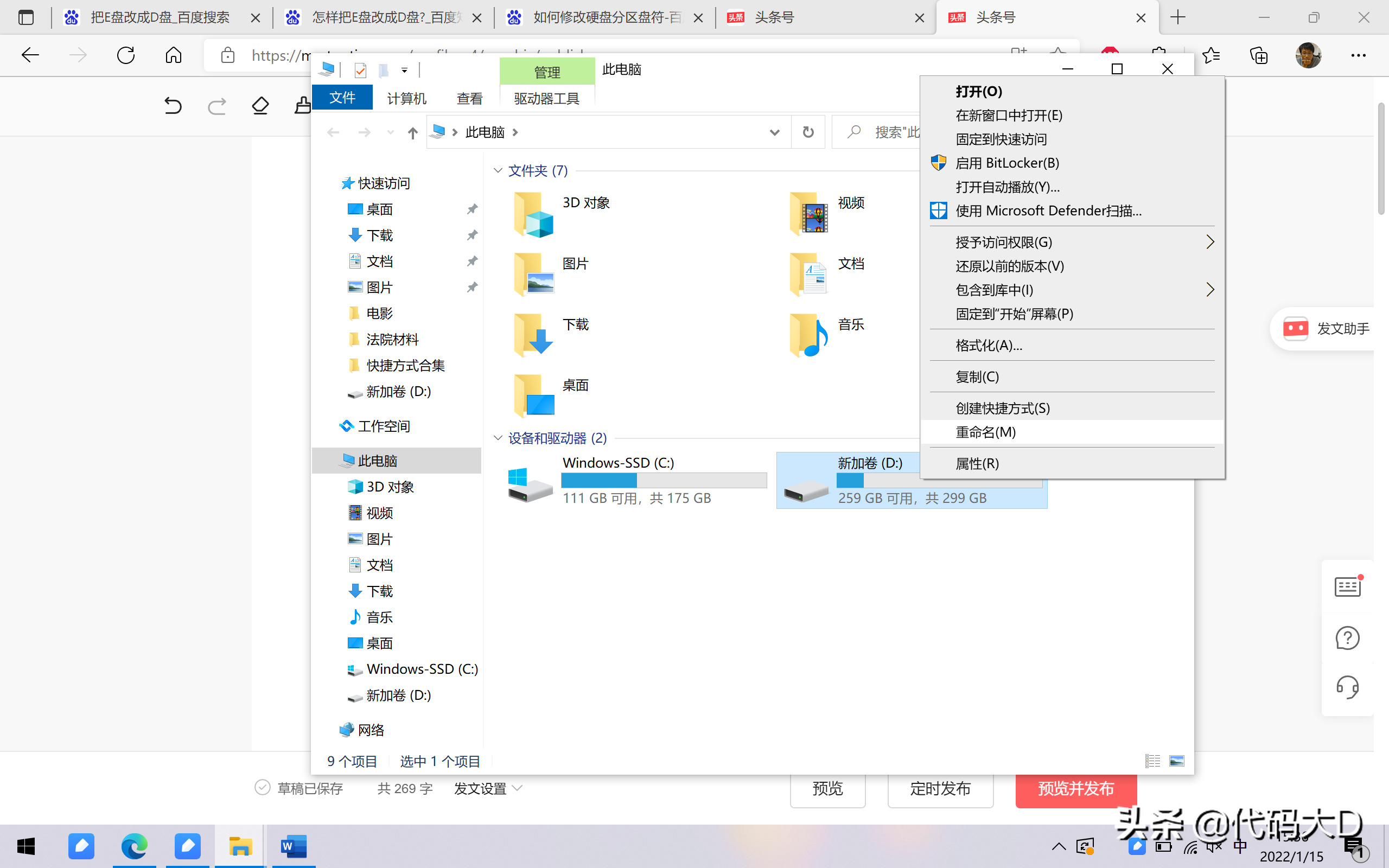Open 法院材料 under quick access
Viewport: 1389px width, 868px height.
[393, 339]
